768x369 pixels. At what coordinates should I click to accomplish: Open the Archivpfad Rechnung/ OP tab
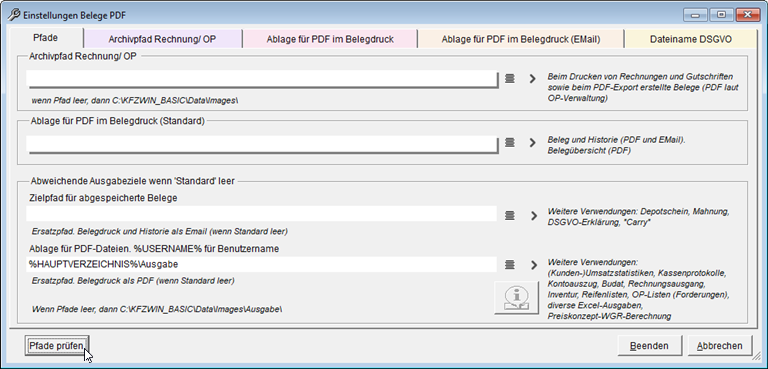[x=162, y=39]
